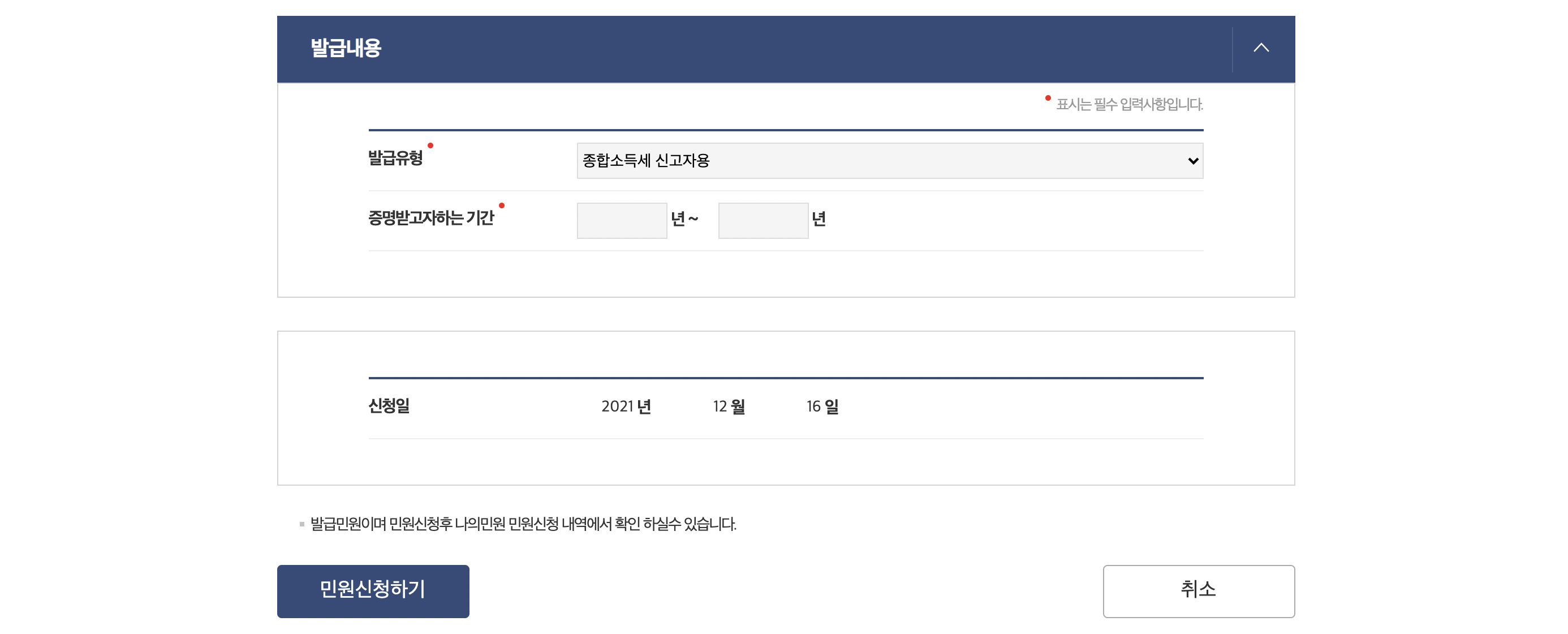Viewport: 1568px width, 634px height.
Task: Focus the end year input field
Action: (x=763, y=220)
